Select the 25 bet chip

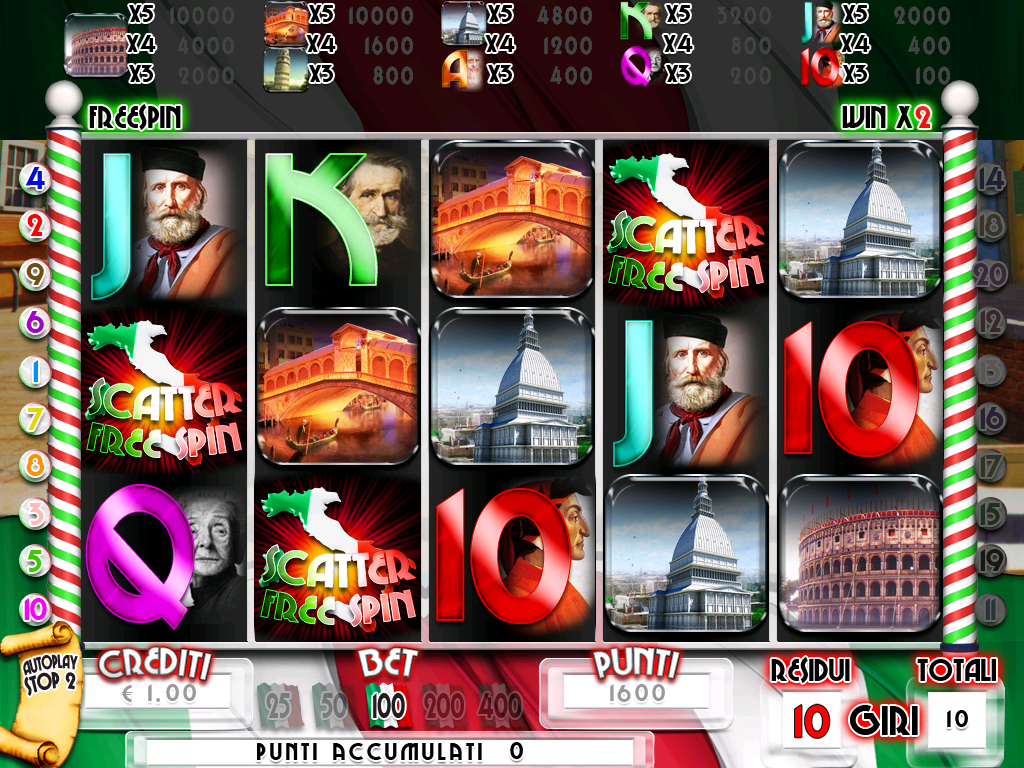tap(280, 705)
